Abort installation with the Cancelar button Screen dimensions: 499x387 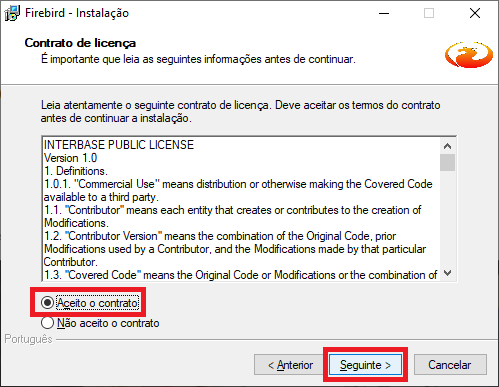450,365
